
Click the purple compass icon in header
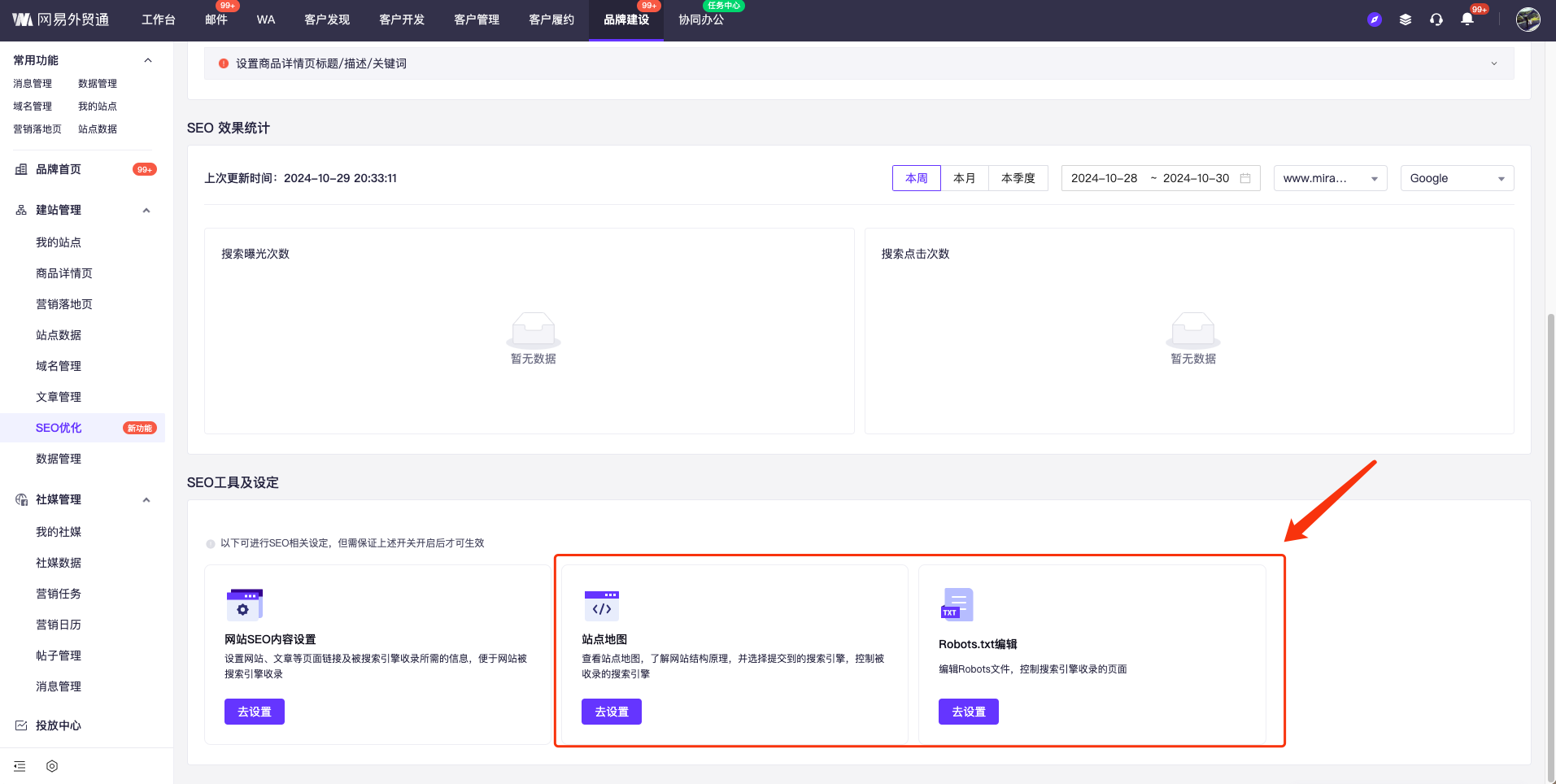(1375, 20)
